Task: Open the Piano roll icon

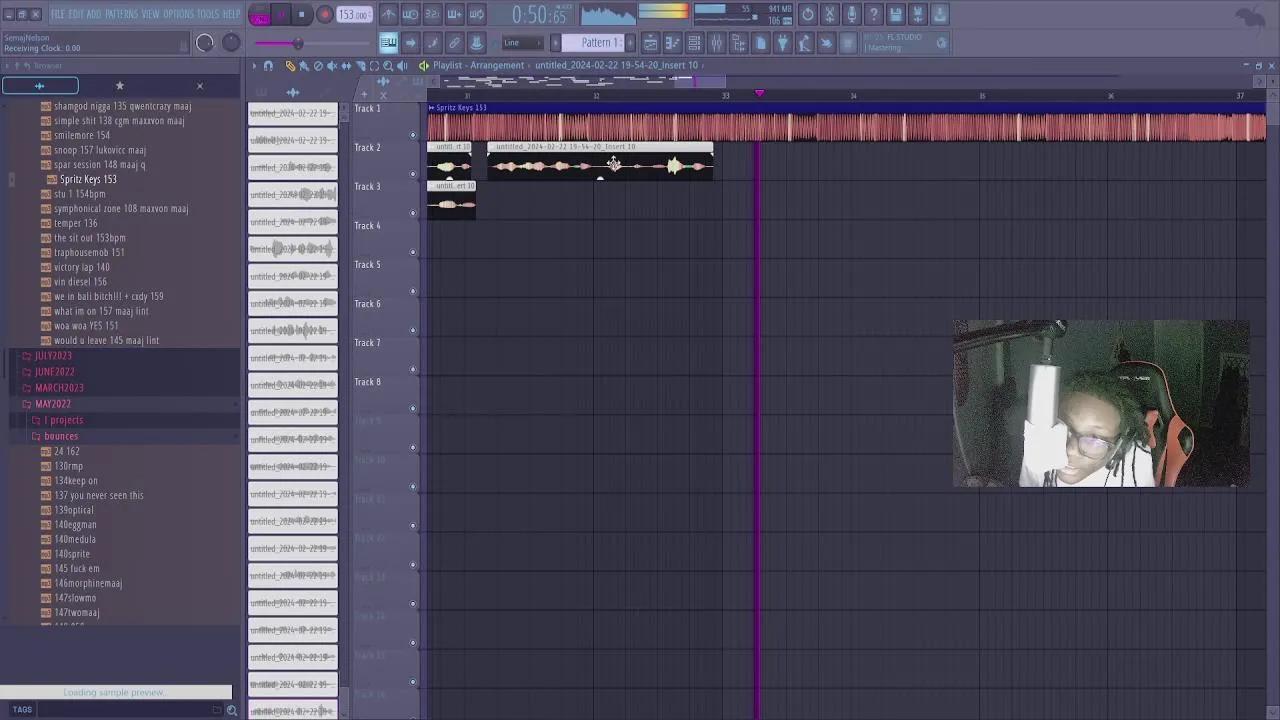Action: click(x=672, y=42)
